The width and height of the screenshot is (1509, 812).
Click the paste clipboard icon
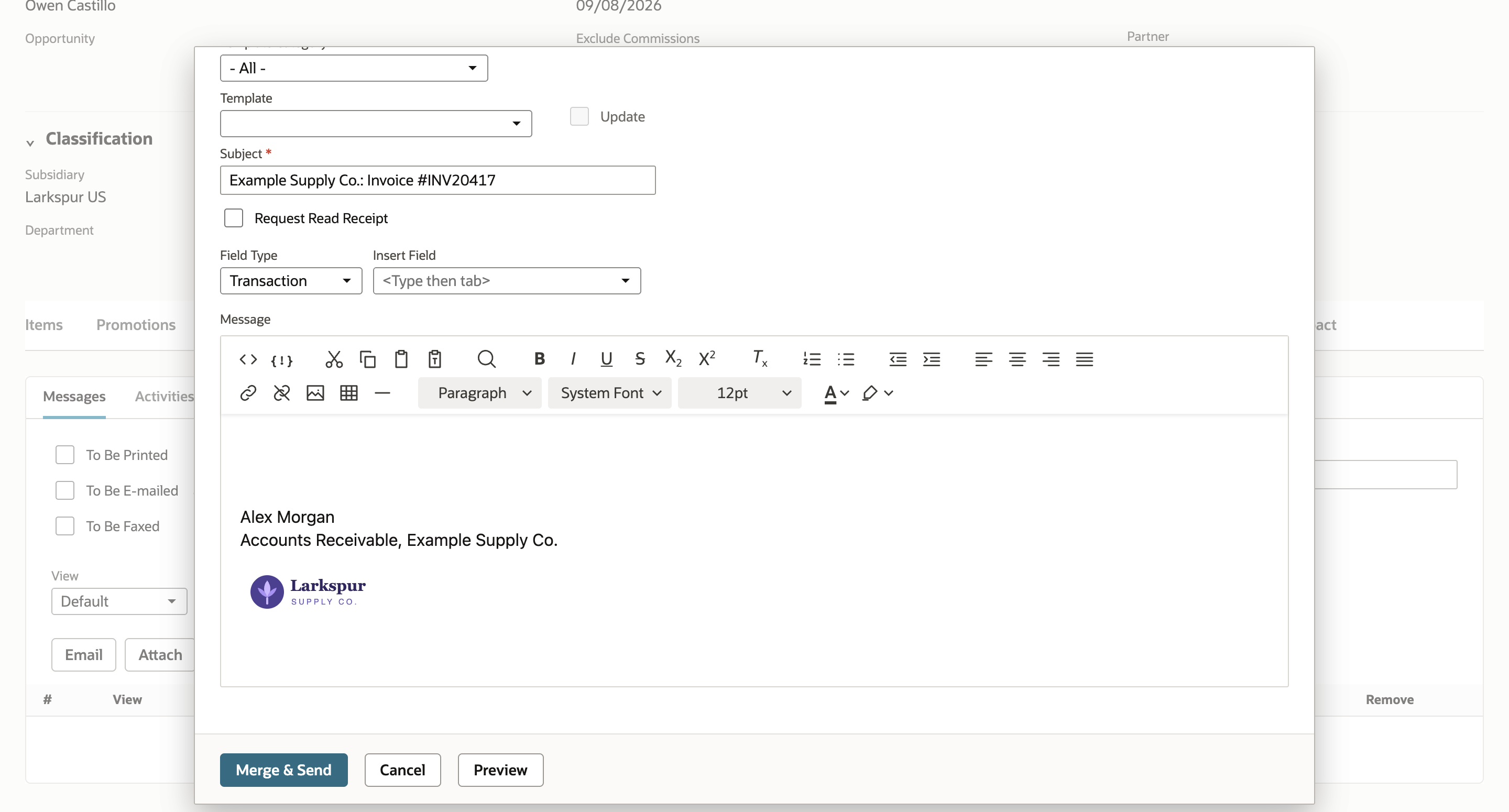point(401,359)
